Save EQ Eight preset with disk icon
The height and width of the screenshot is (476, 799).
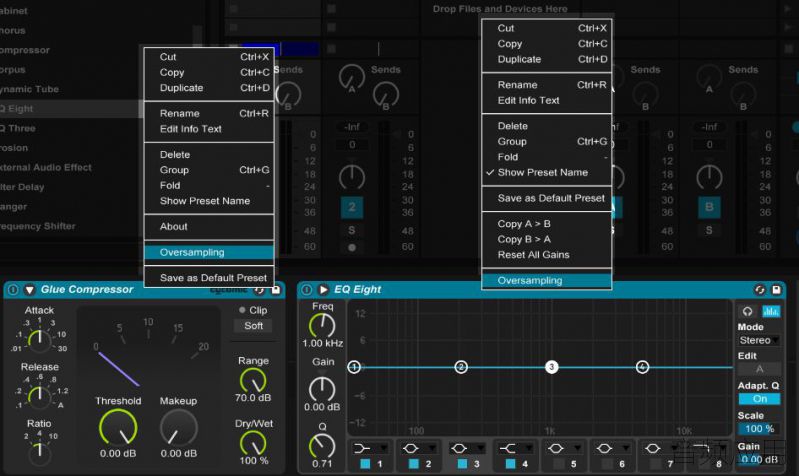point(776,289)
